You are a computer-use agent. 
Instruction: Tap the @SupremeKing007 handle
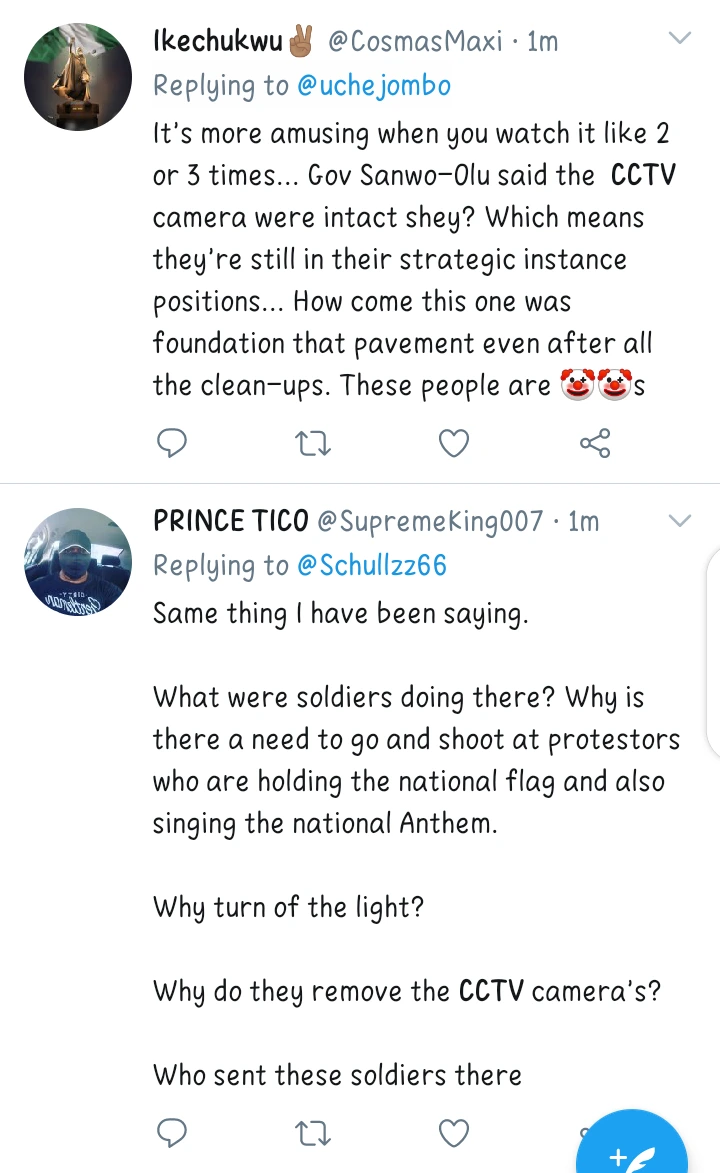[x=430, y=521]
